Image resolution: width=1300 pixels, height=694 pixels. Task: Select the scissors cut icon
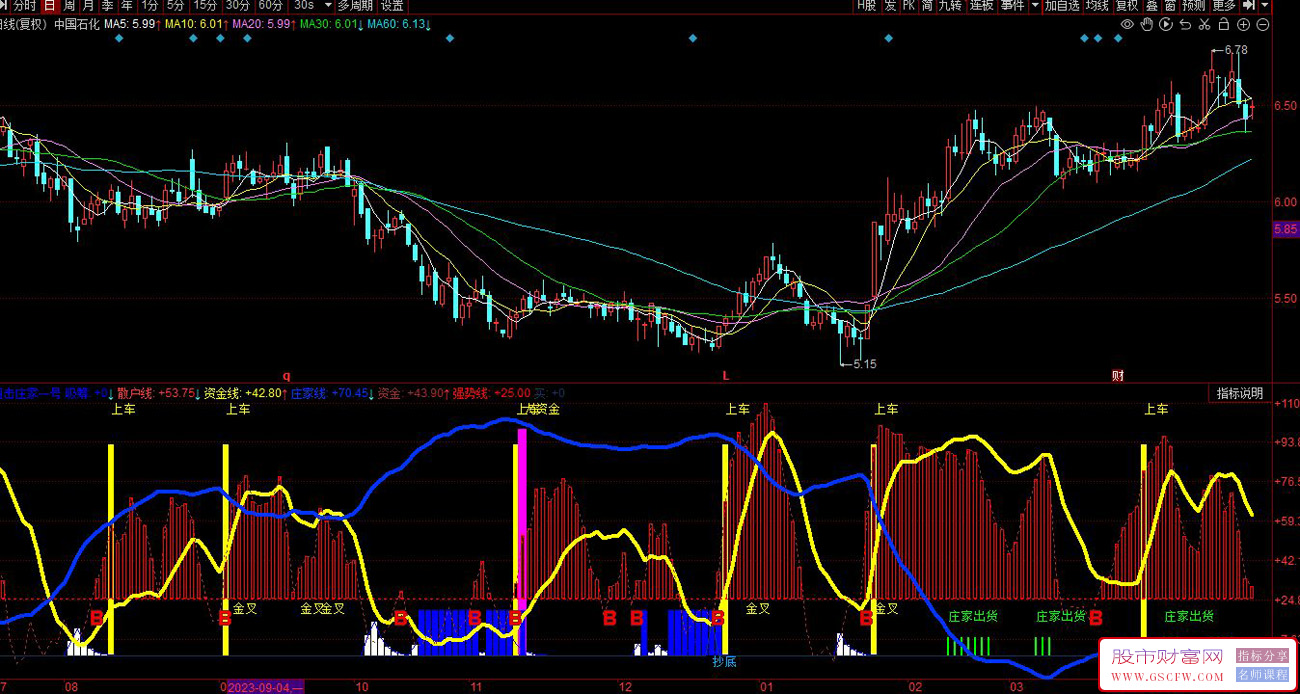[1204, 24]
